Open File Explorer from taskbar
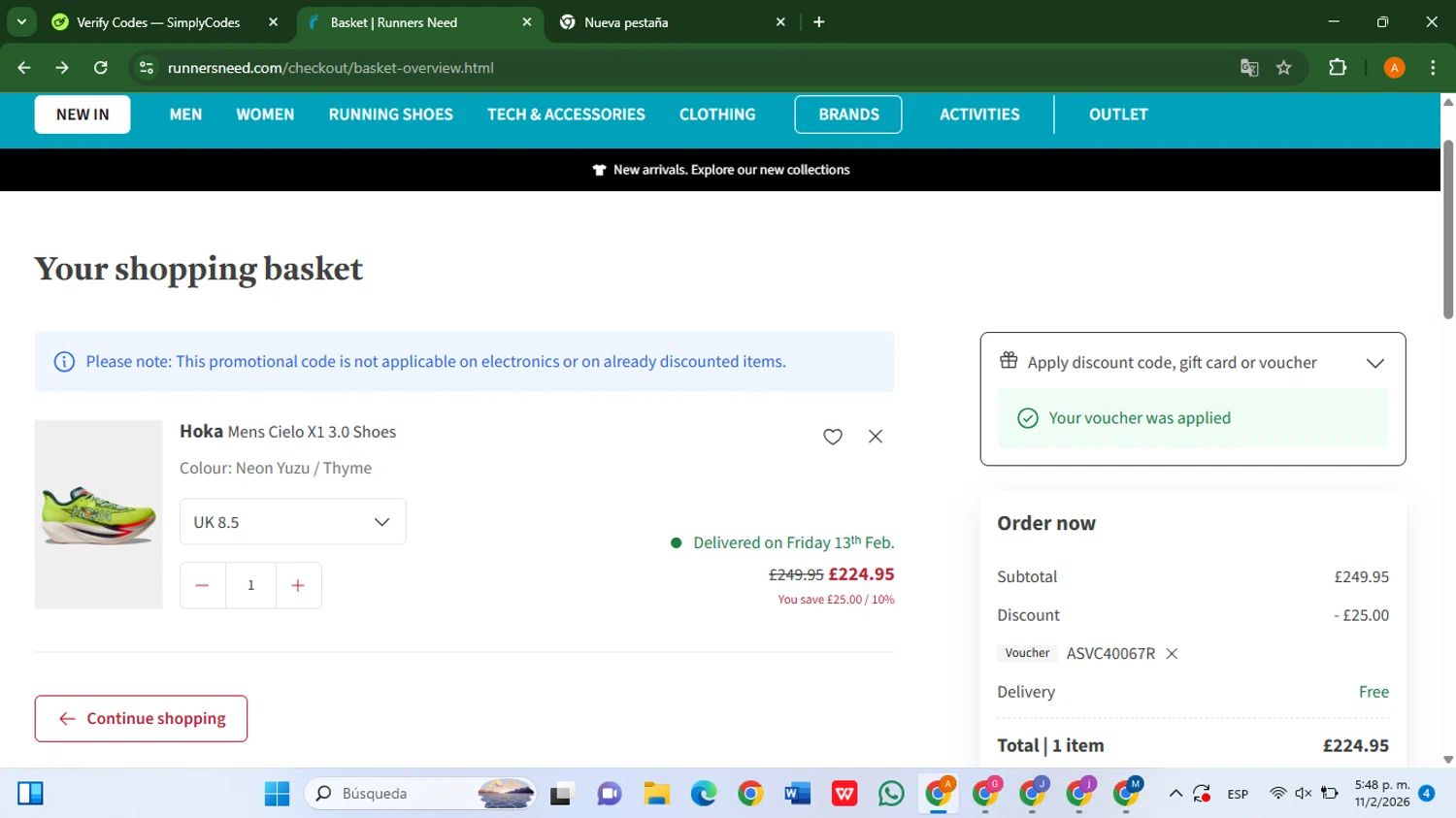Viewport: 1456px width, 818px height. pos(656,794)
